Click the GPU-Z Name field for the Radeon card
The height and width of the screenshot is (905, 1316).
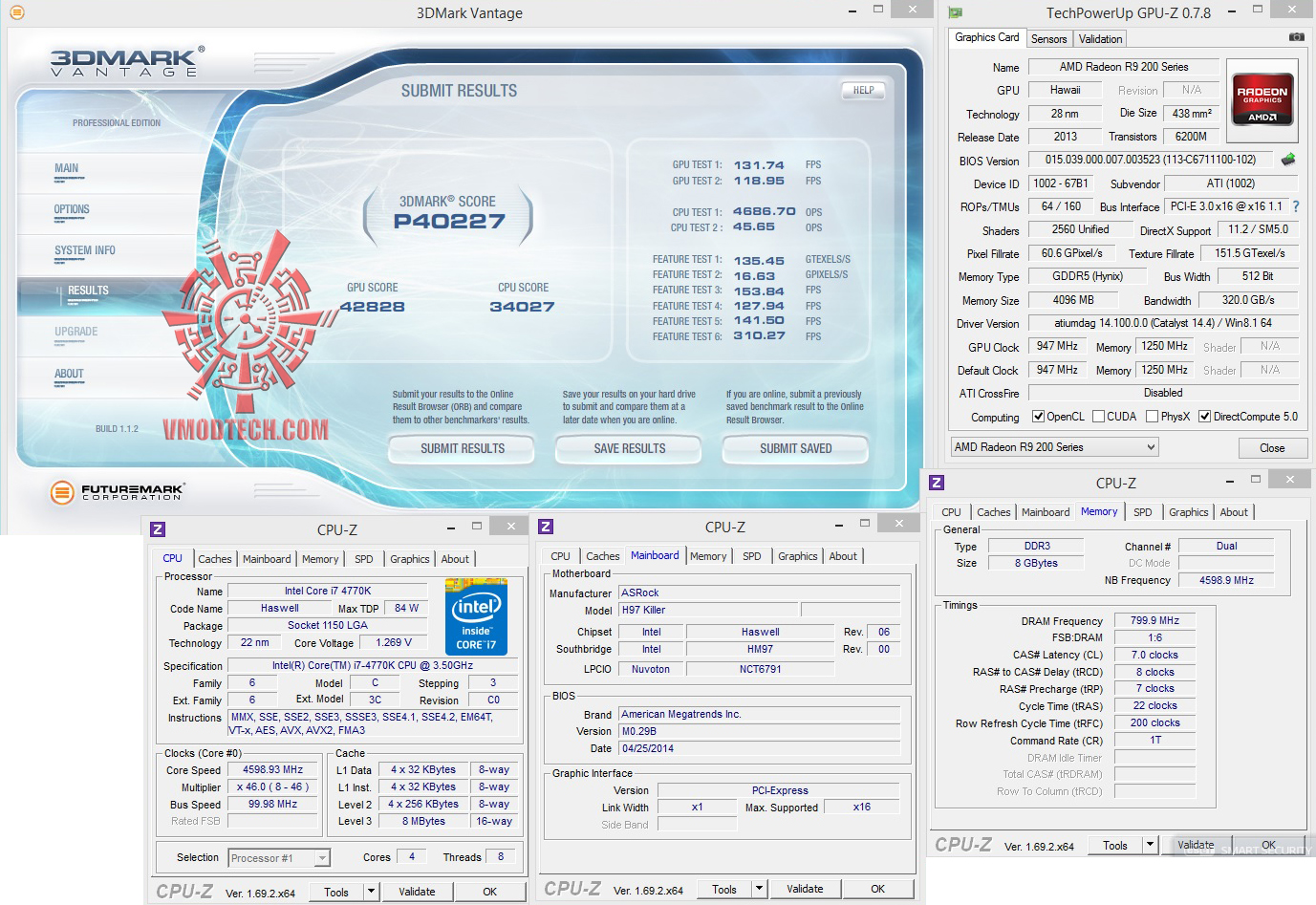(1124, 67)
